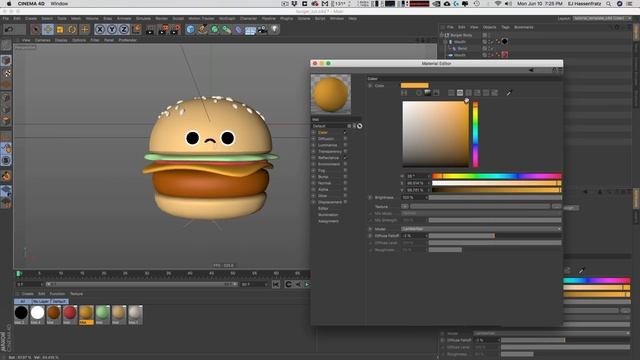This screenshot has width=640, height=360.
Task: Open the Spotlight search magnifier in menu bar
Action: point(609,4)
